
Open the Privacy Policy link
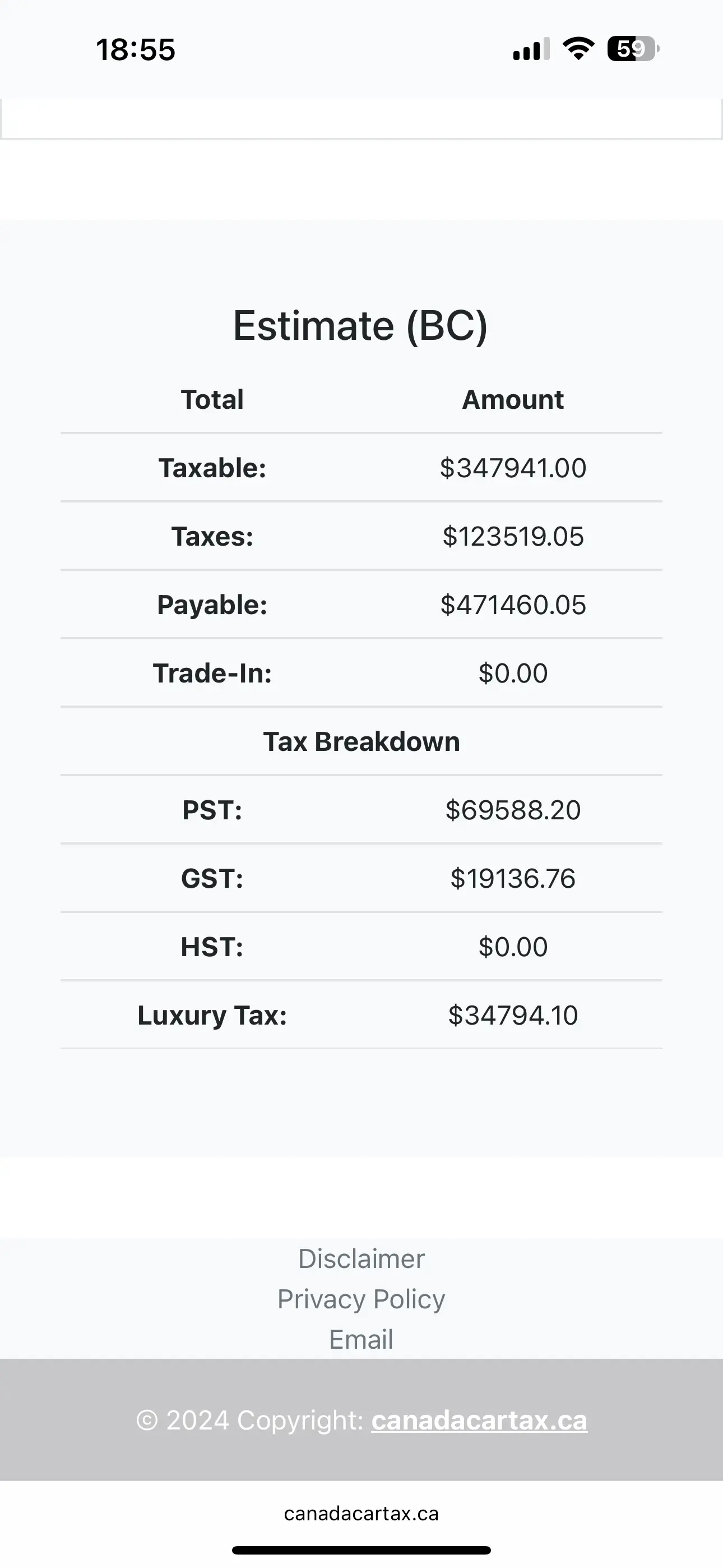[361, 1299]
